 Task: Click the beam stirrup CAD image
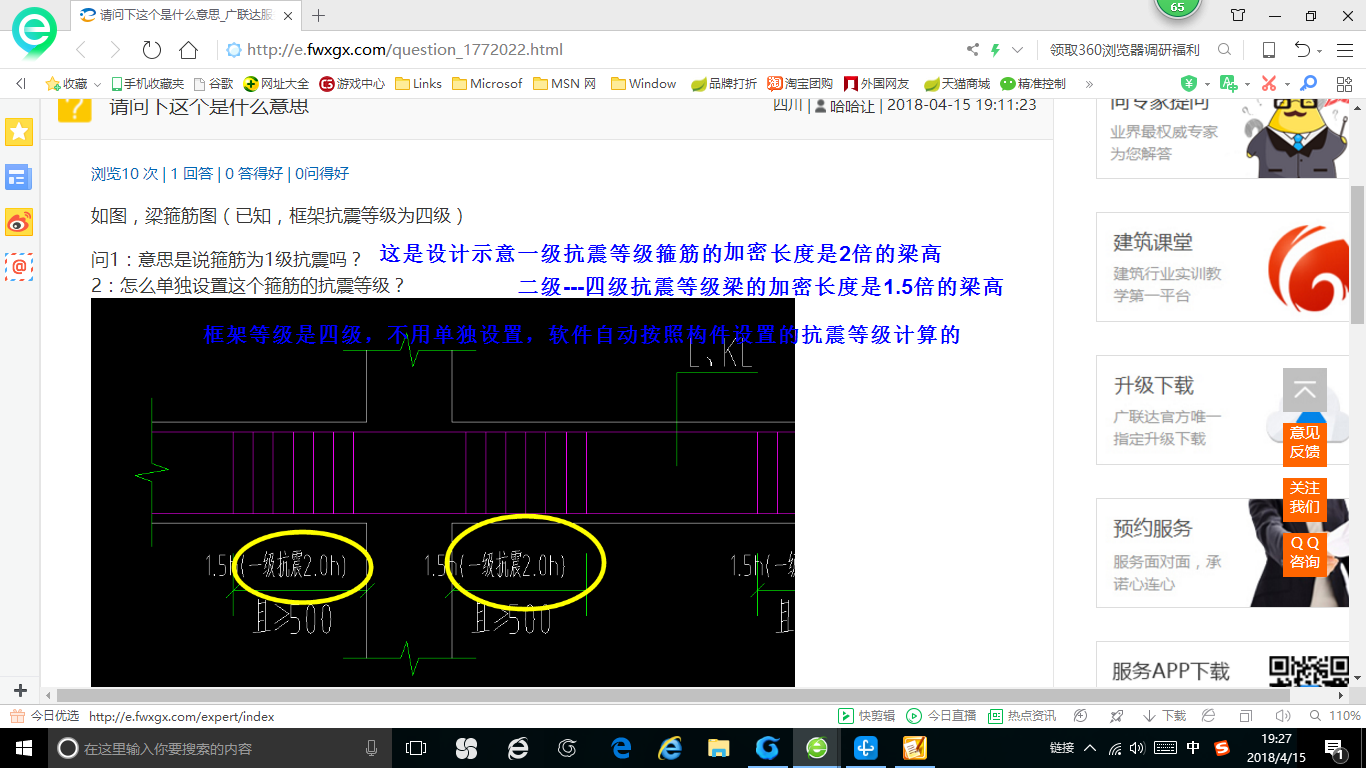click(x=443, y=492)
